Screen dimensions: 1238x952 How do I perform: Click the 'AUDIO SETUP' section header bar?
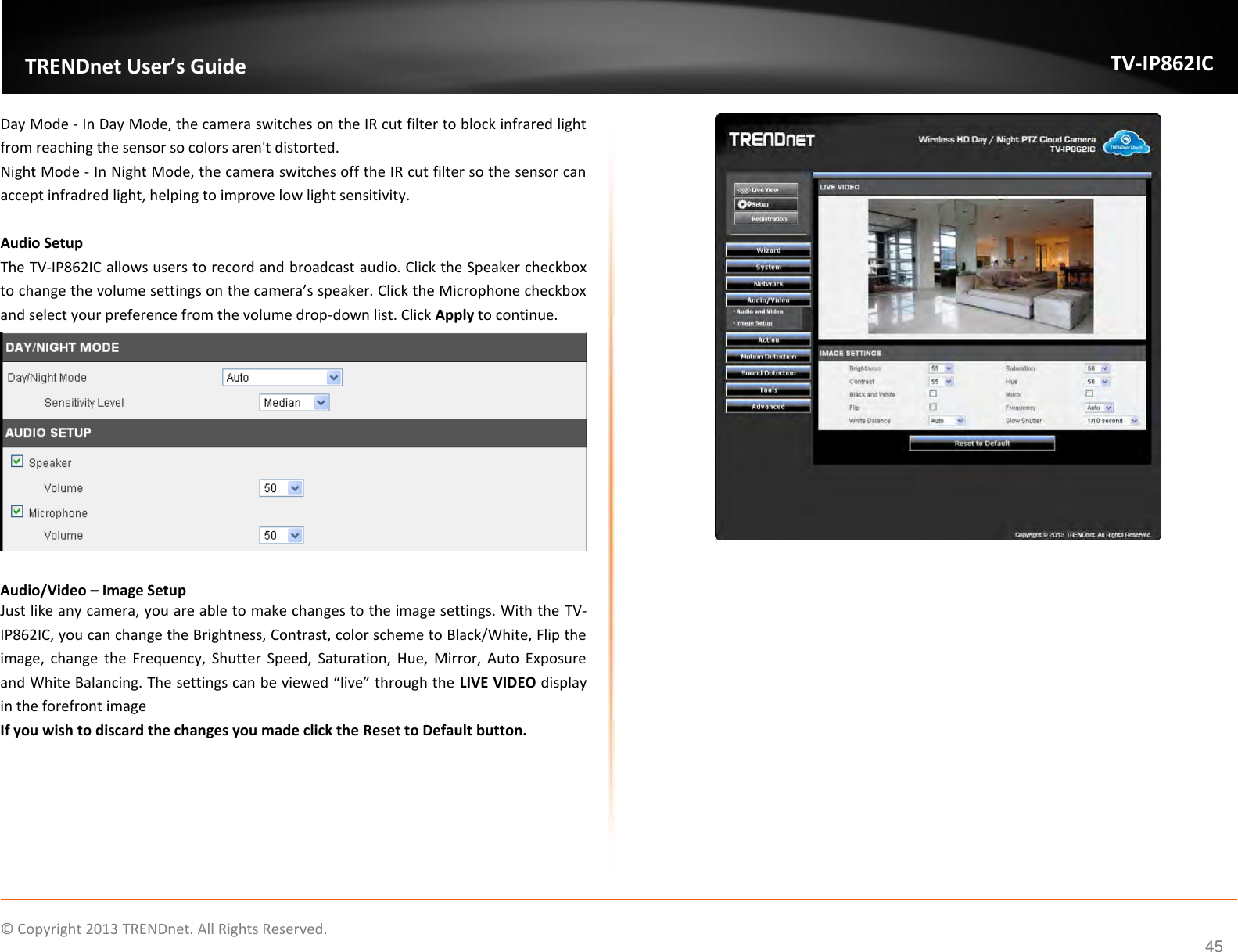[295, 433]
